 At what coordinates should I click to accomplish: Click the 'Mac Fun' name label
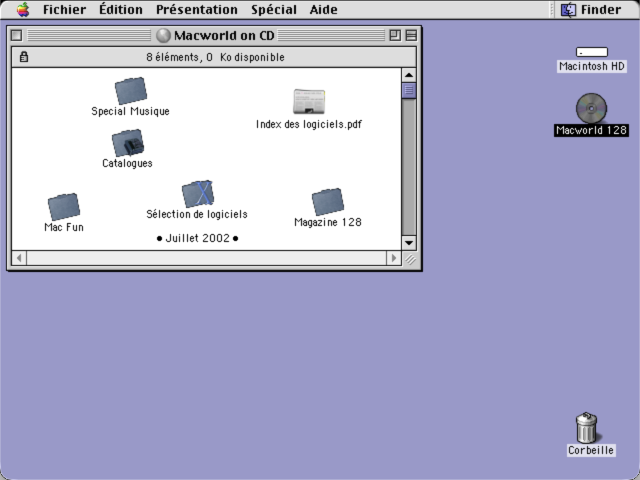tap(64, 227)
